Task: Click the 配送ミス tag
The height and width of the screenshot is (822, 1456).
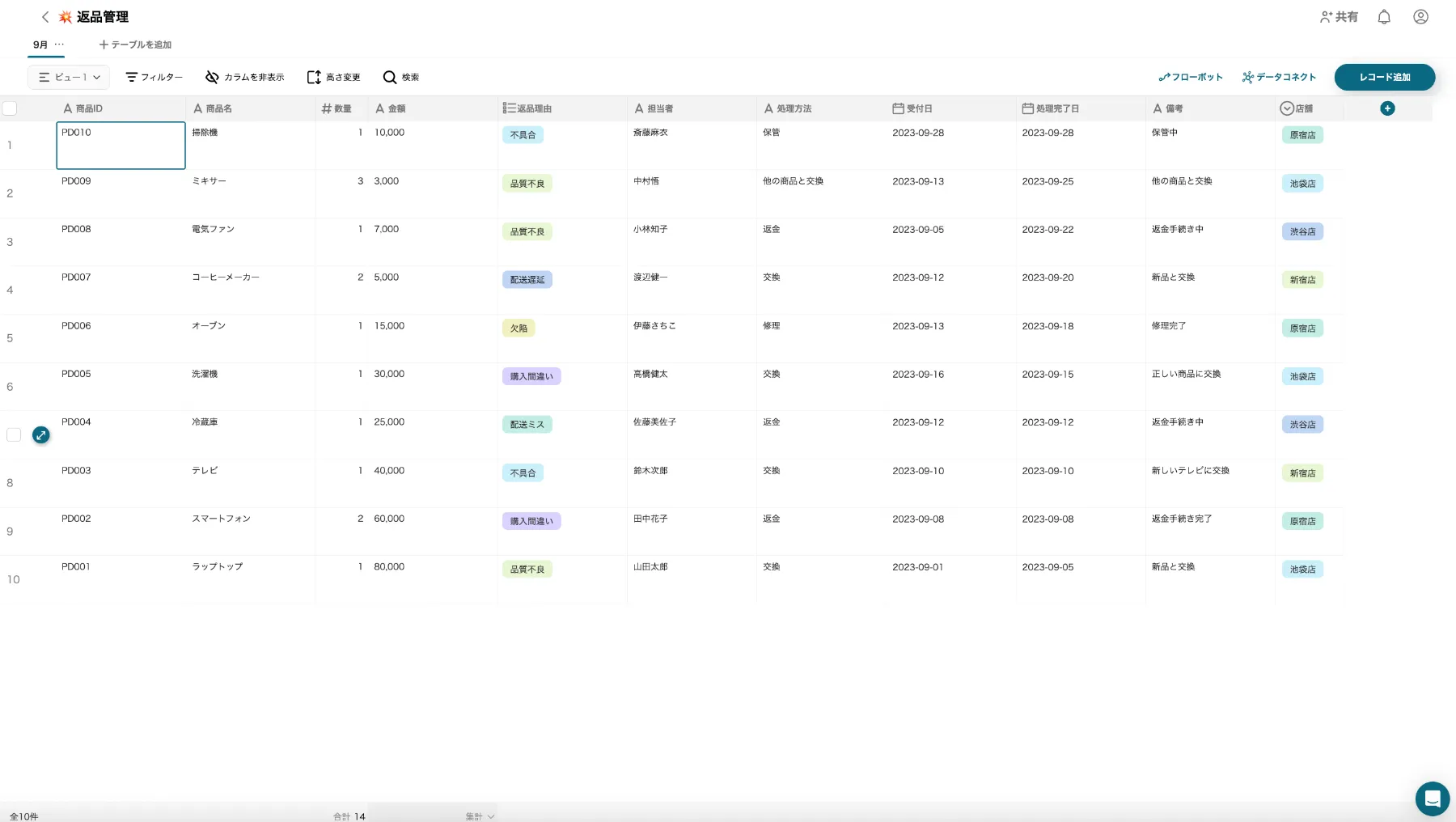Action: 527,425
